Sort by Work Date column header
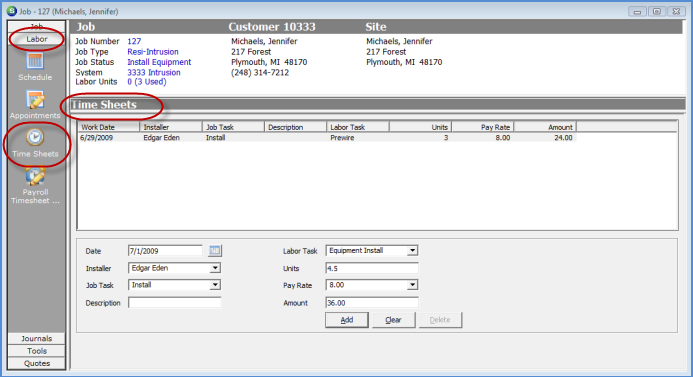The image size is (693, 377). pos(109,127)
